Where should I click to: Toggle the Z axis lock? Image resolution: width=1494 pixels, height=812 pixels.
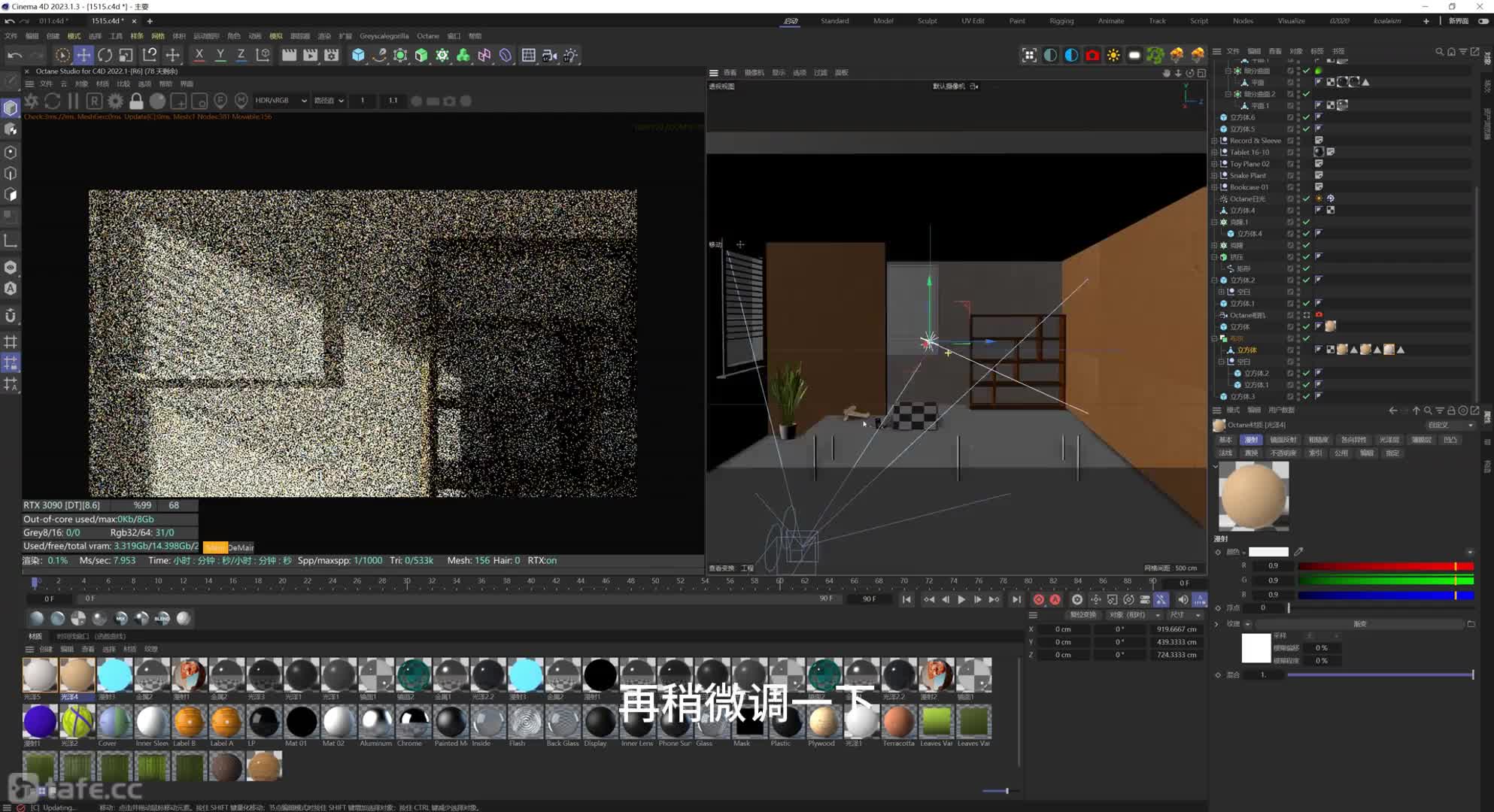[241, 55]
